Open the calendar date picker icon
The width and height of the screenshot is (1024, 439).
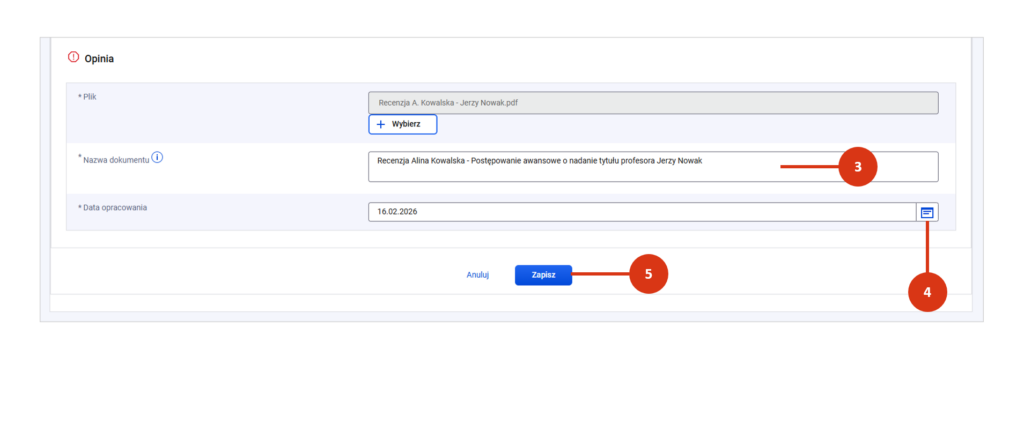927,213
